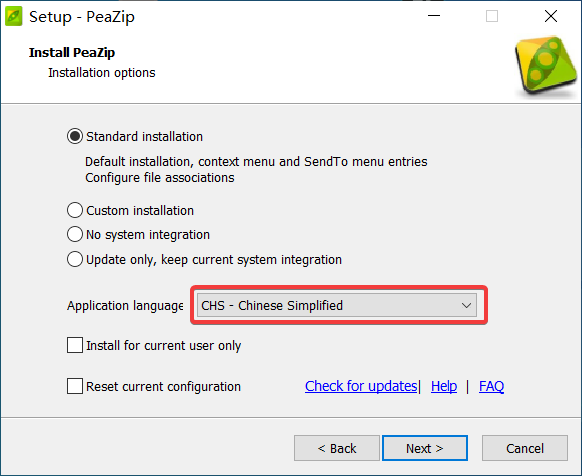Open the FAQ link
Image resolution: width=582 pixels, height=476 pixels.
click(491, 386)
